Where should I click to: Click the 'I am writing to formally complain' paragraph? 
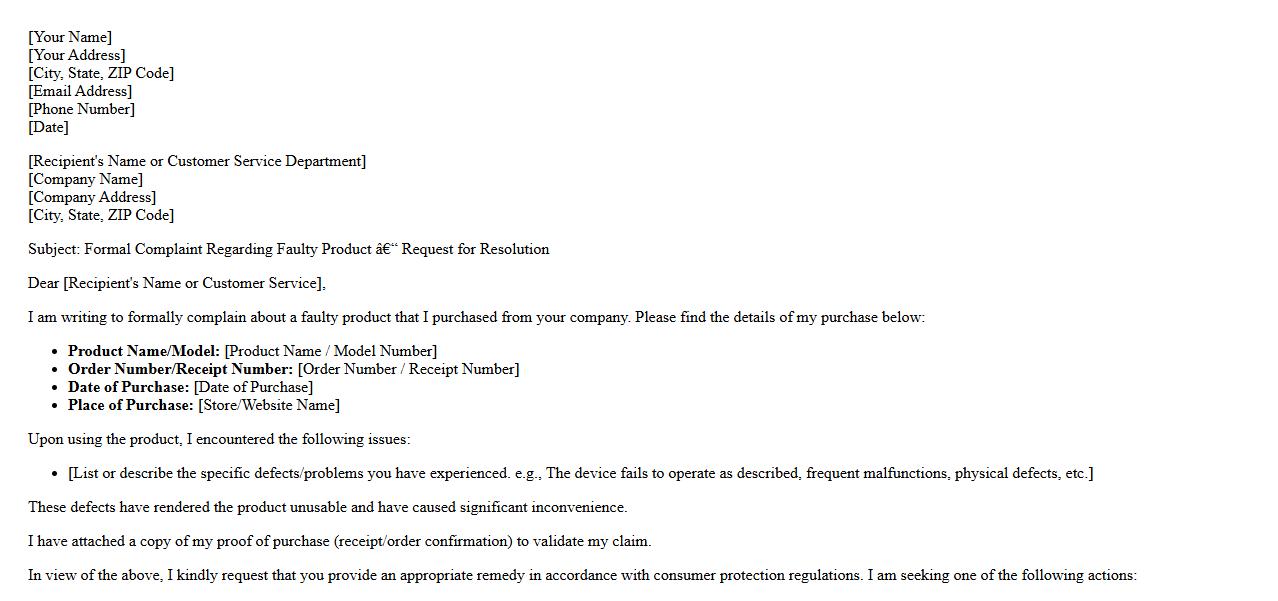click(x=476, y=317)
